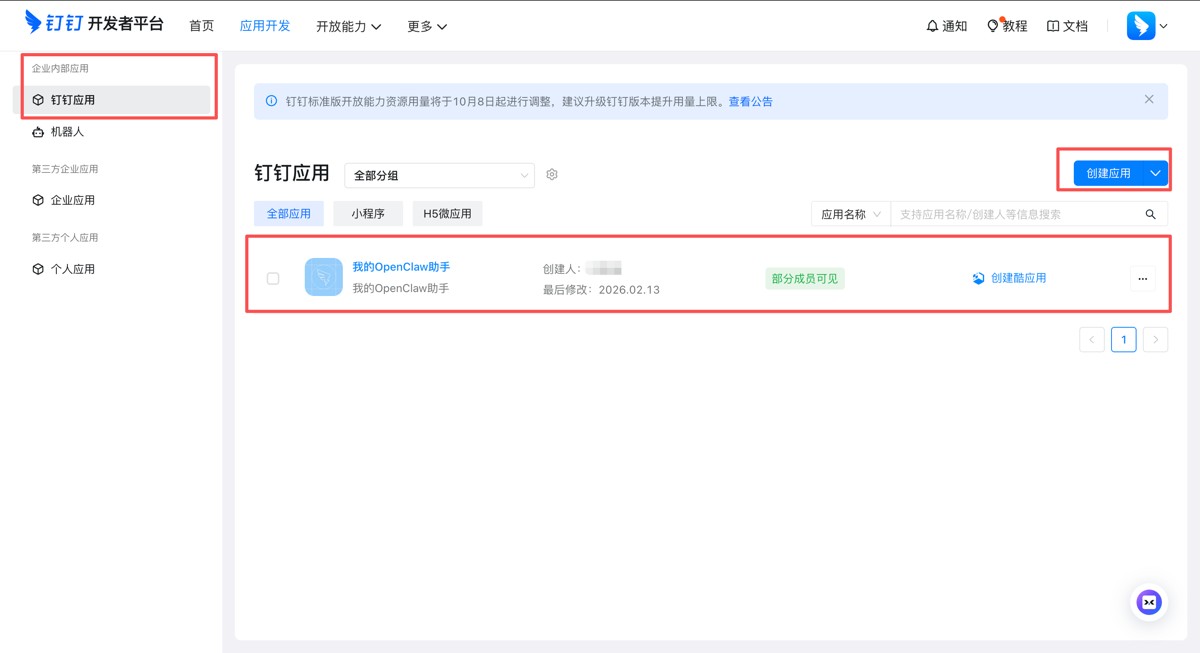Open the floating assistant chat icon
Image resolution: width=1200 pixels, height=653 pixels.
click(1149, 602)
